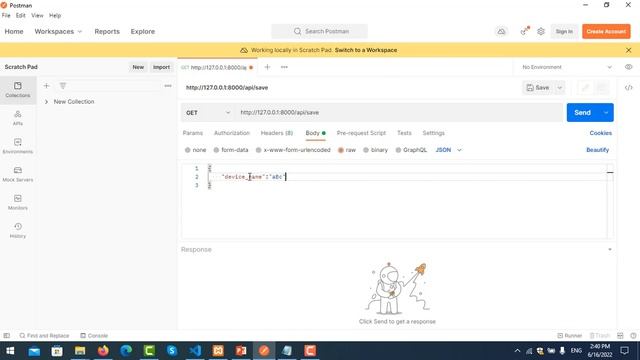The height and width of the screenshot is (360, 640).
Task: Open collections more options ellipsis
Action: pyautogui.click(x=168, y=86)
